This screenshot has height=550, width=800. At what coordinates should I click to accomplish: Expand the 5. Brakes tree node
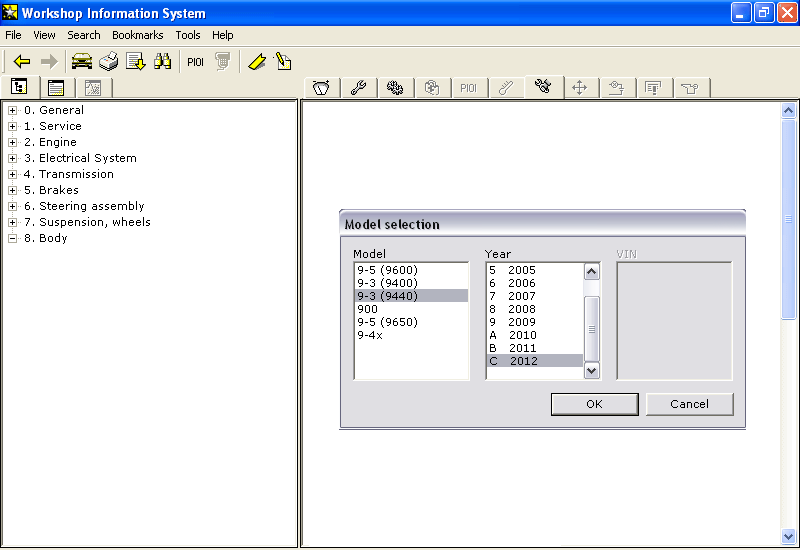coord(12,190)
